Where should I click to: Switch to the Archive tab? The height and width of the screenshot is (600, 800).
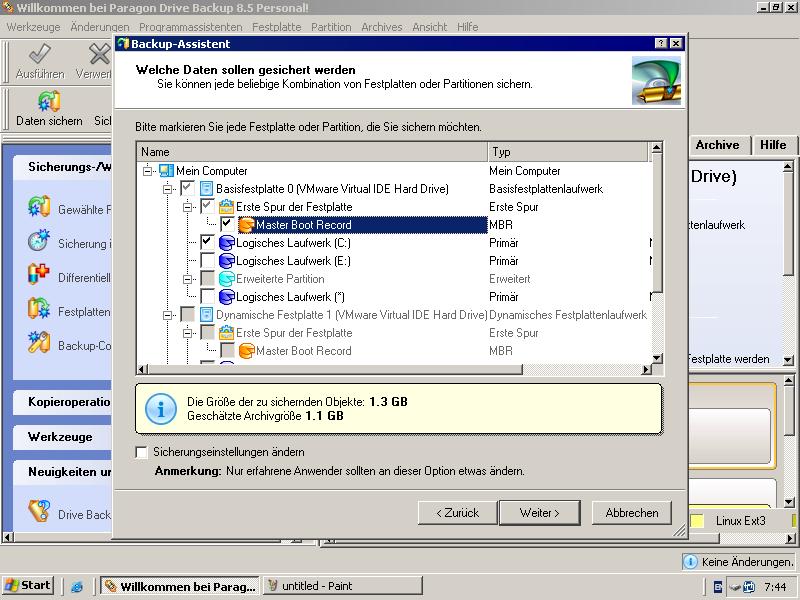(718, 145)
